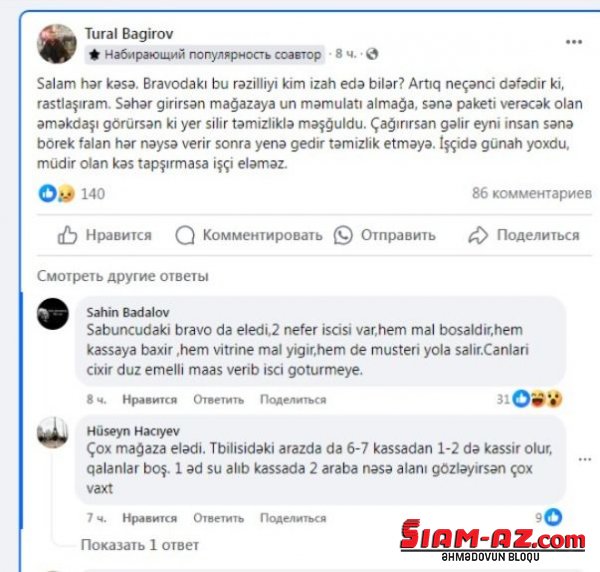Click the Комментировать speech bubble icon
This screenshot has width=600, height=572.
pyautogui.click(x=185, y=235)
